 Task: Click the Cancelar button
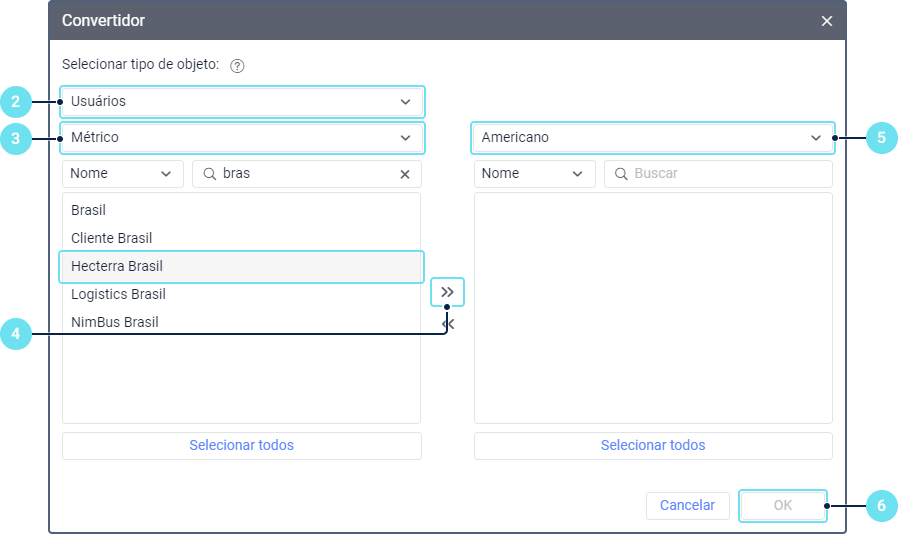[x=687, y=505]
